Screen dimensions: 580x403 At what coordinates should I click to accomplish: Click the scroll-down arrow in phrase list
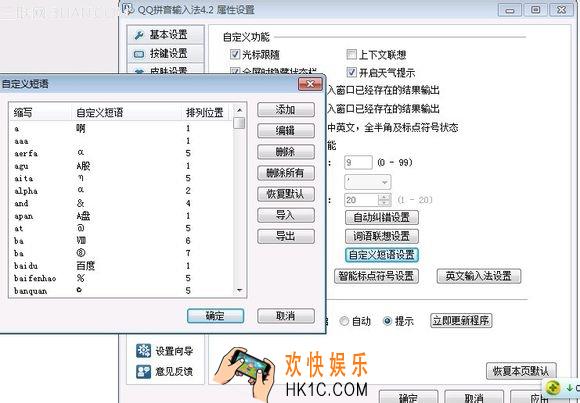pos(239,290)
